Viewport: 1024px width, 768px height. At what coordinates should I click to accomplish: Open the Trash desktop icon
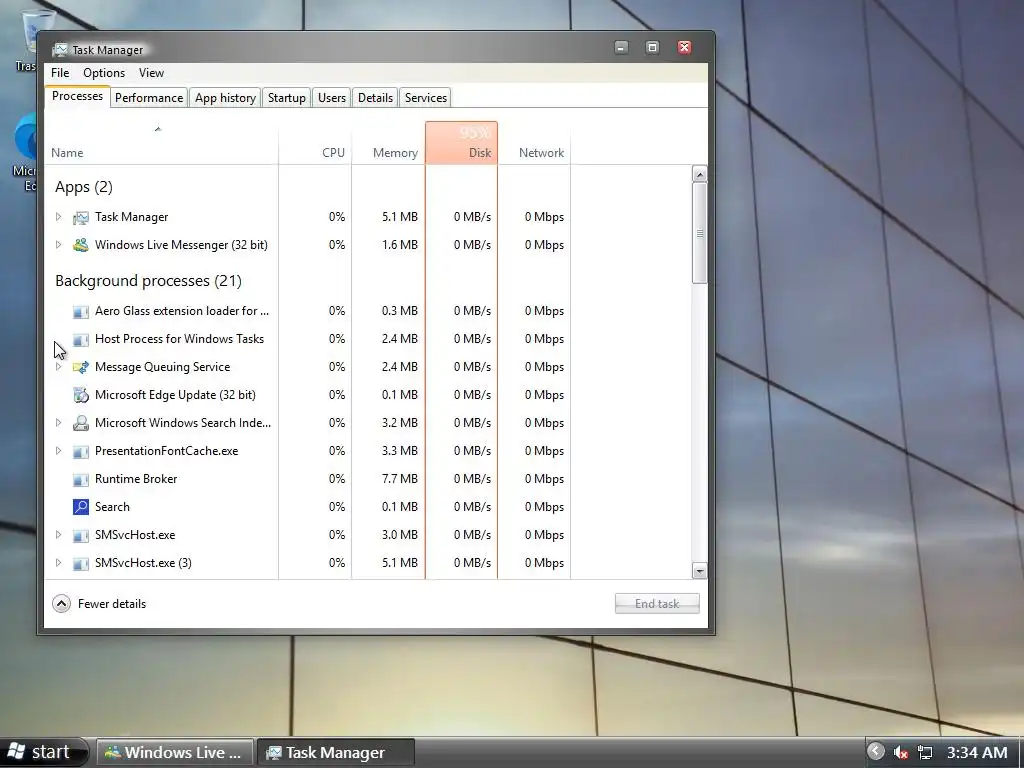point(27,40)
